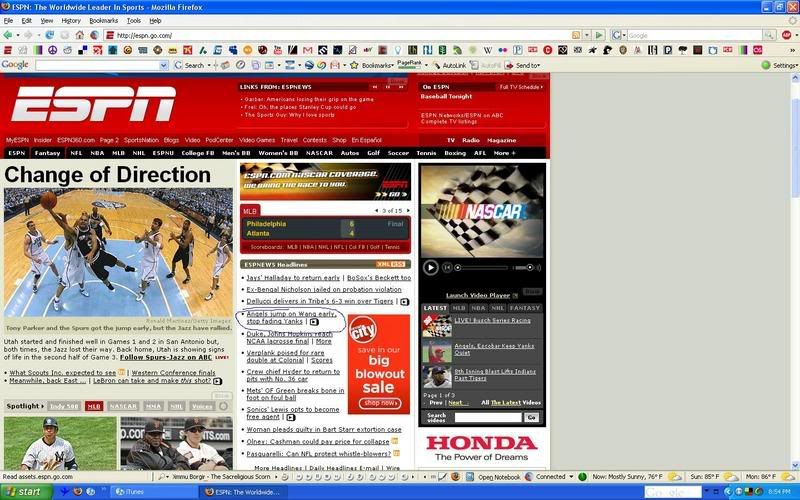
Task: Open the Follow Spurs-Jazz on ABC link
Action: [x=166, y=358]
